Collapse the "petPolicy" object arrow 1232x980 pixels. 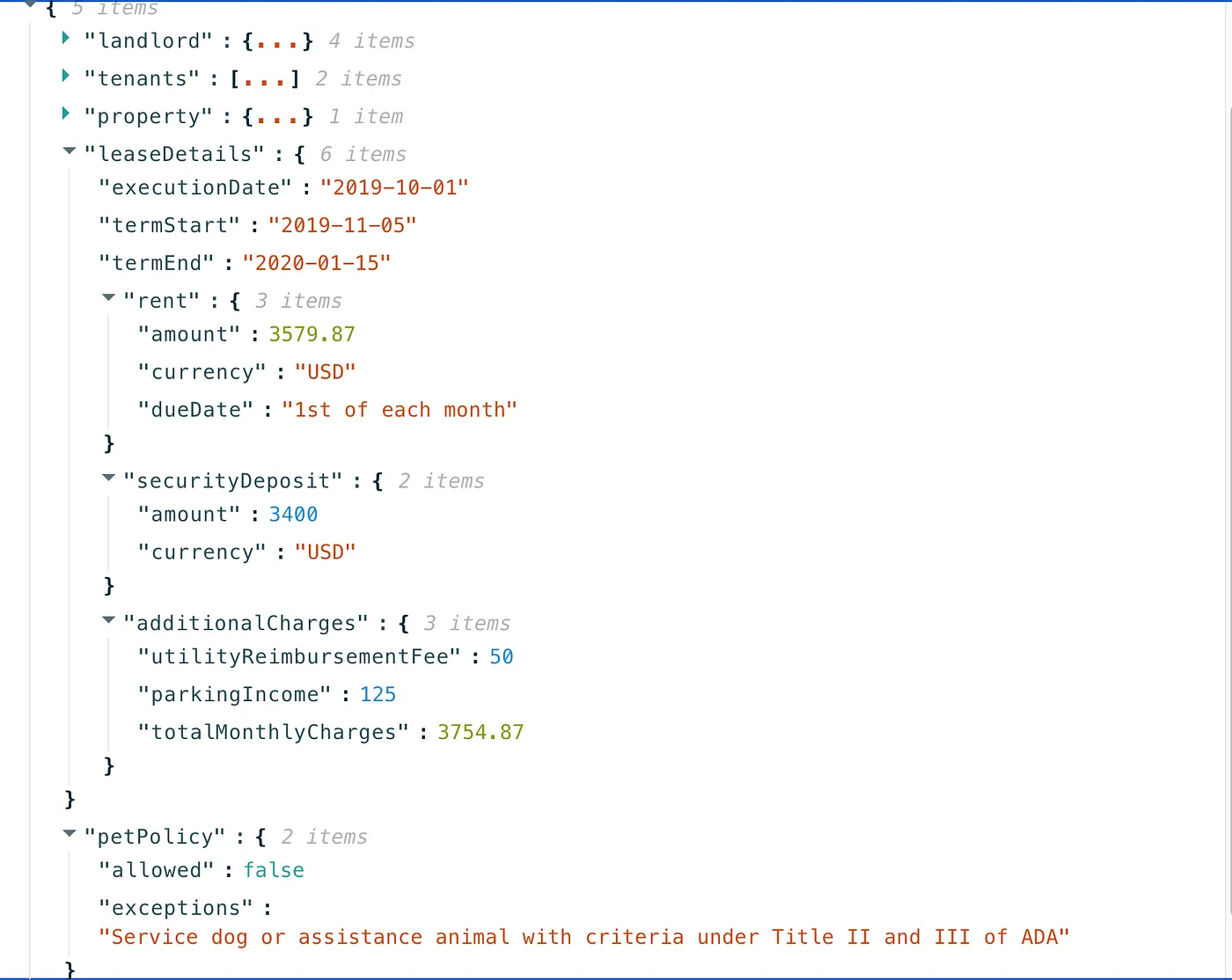(70, 834)
